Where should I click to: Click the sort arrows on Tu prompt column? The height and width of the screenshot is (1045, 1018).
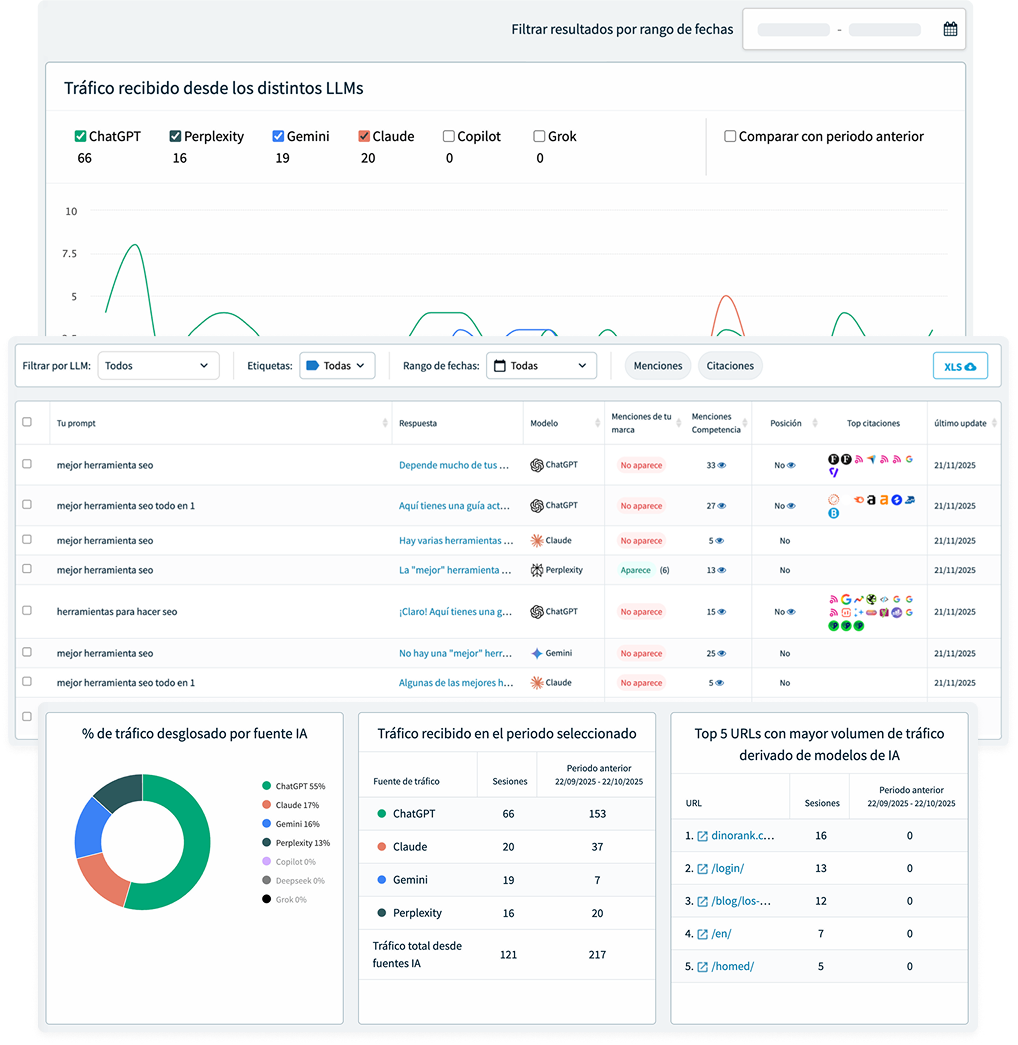pos(385,423)
